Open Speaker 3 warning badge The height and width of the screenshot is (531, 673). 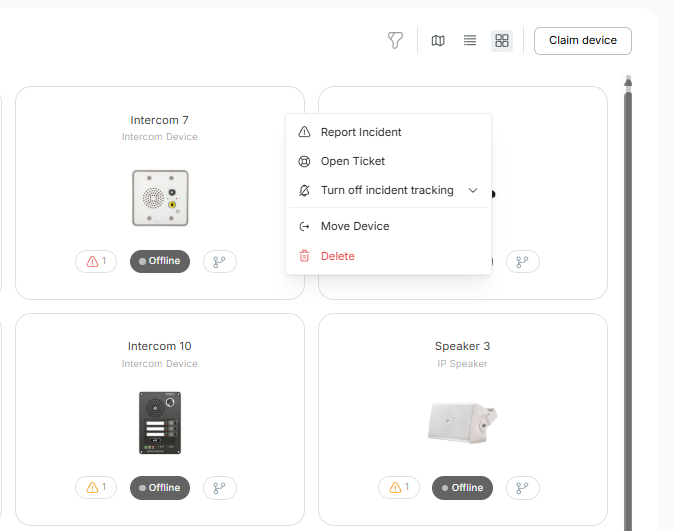(399, 488)
